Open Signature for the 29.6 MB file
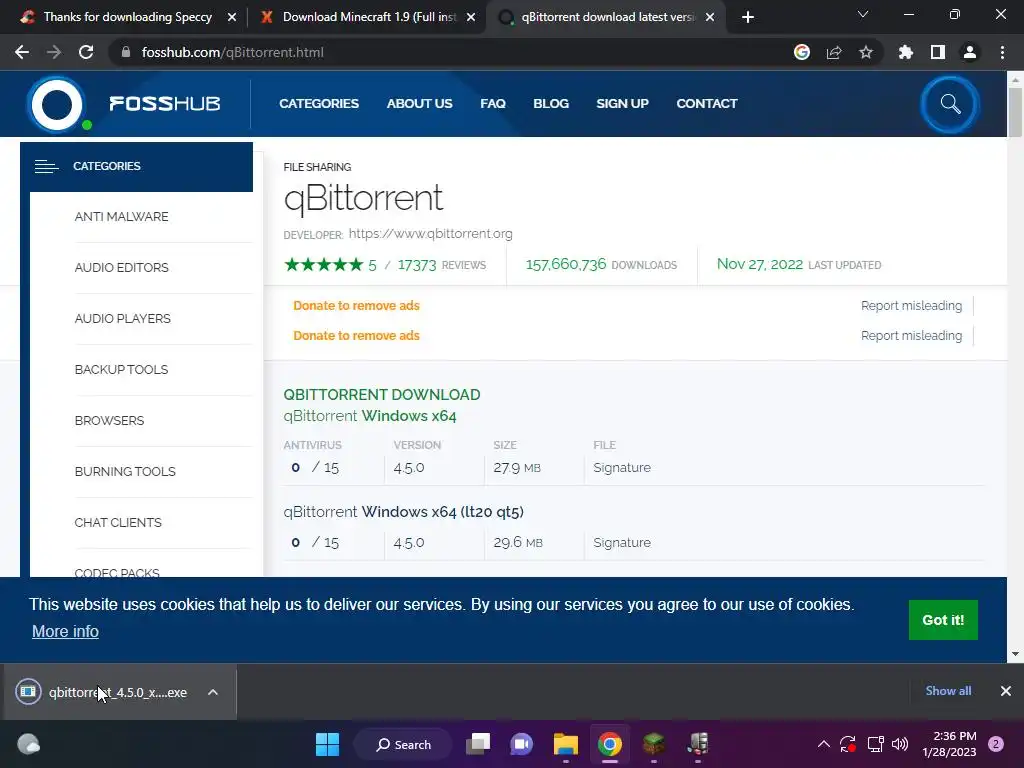Image resolution: width=1024 pixels, height=768 pixels. click(622, 543)
